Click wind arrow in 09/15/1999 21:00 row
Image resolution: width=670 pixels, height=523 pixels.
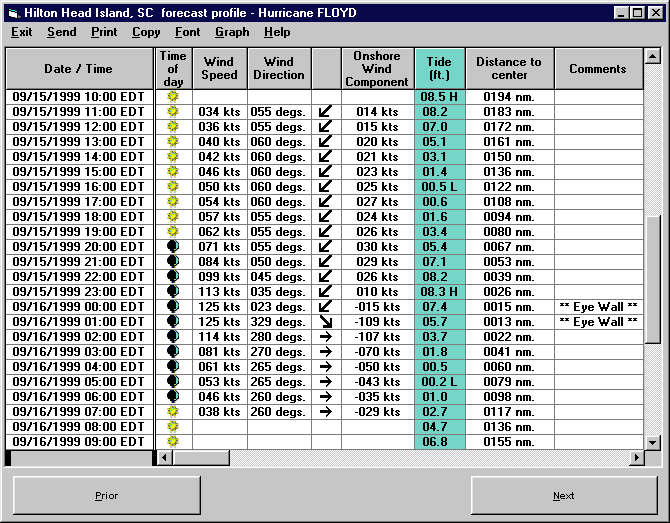tap(325, 262)
